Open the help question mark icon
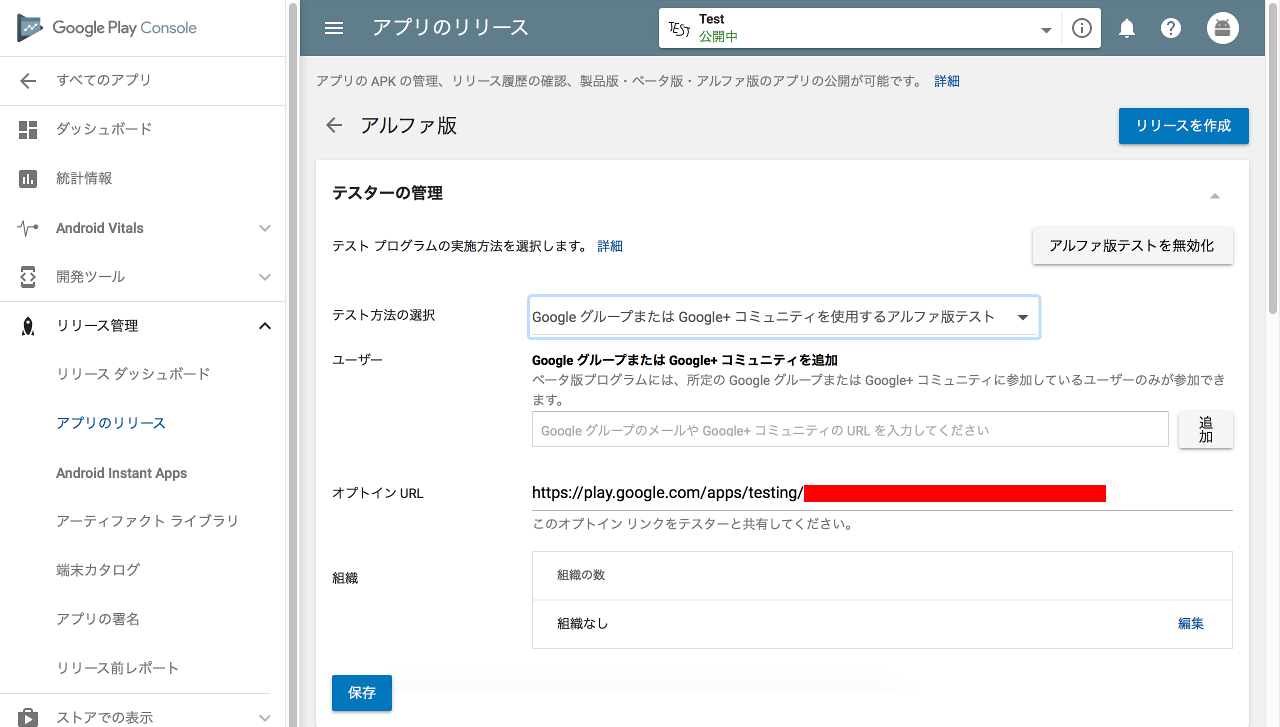This screenshot has width=1280, height=727. pos(1171,28)
